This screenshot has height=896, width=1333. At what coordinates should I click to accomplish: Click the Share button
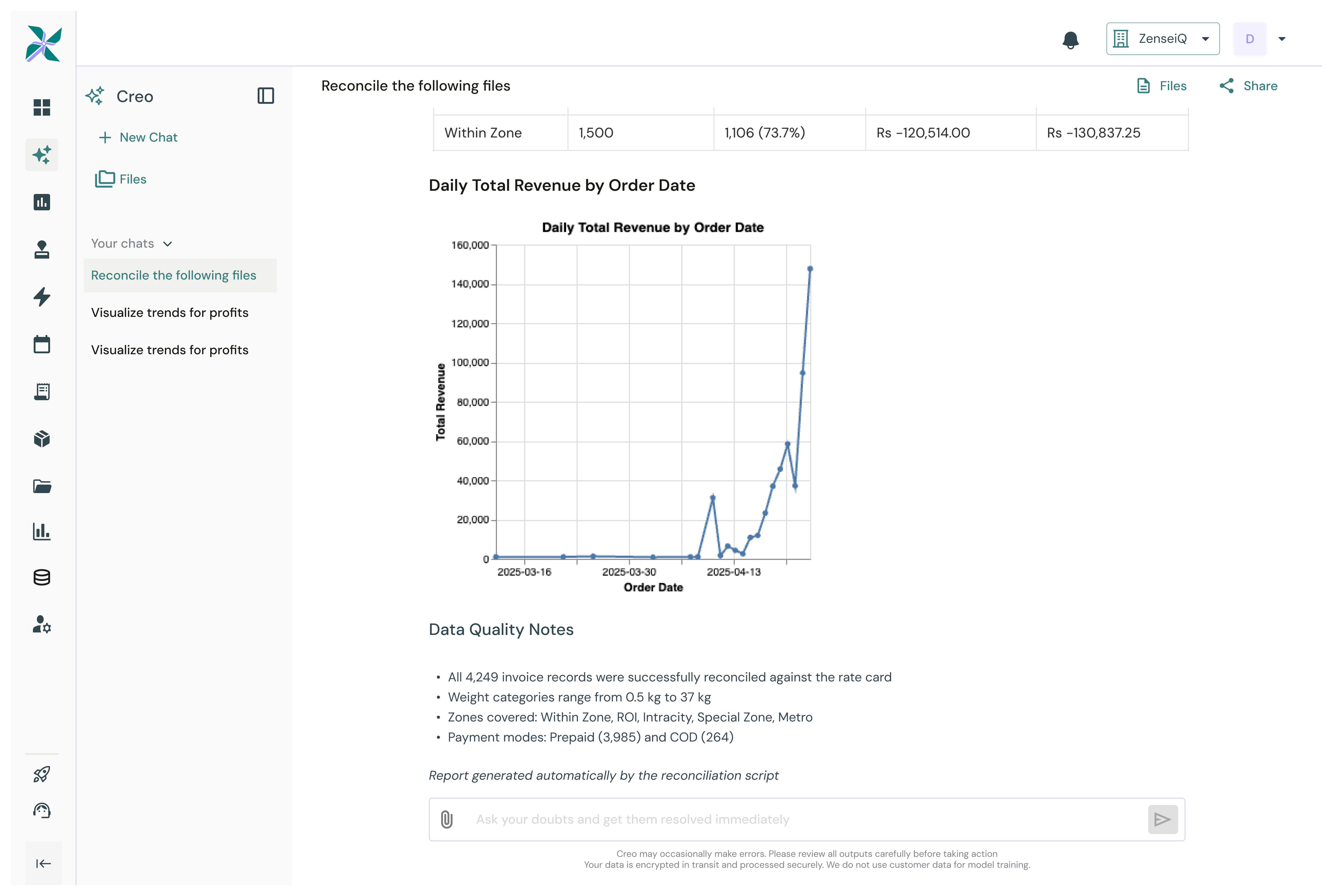click(1249, 86)
